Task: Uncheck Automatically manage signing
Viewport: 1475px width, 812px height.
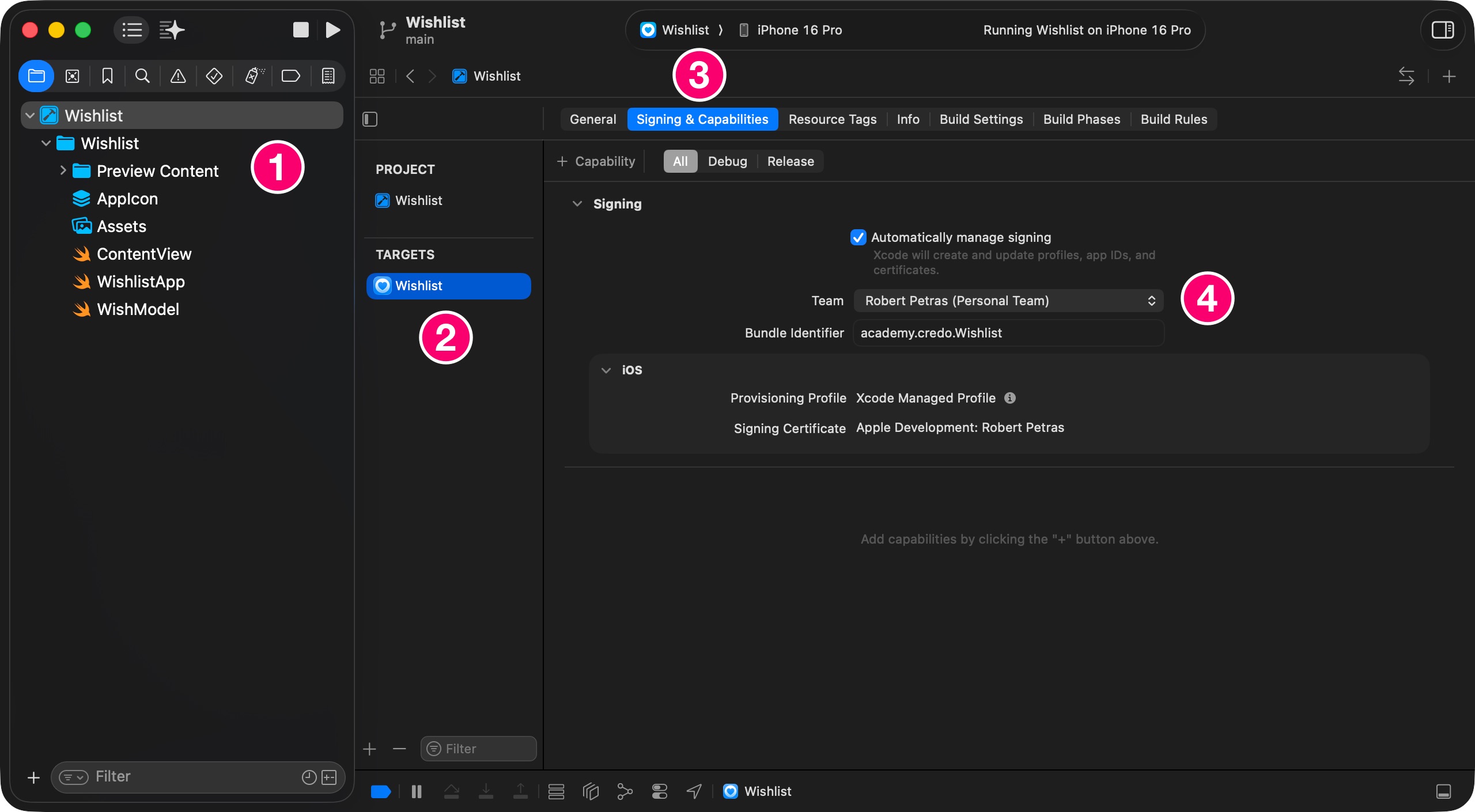Action: (858, 237)
